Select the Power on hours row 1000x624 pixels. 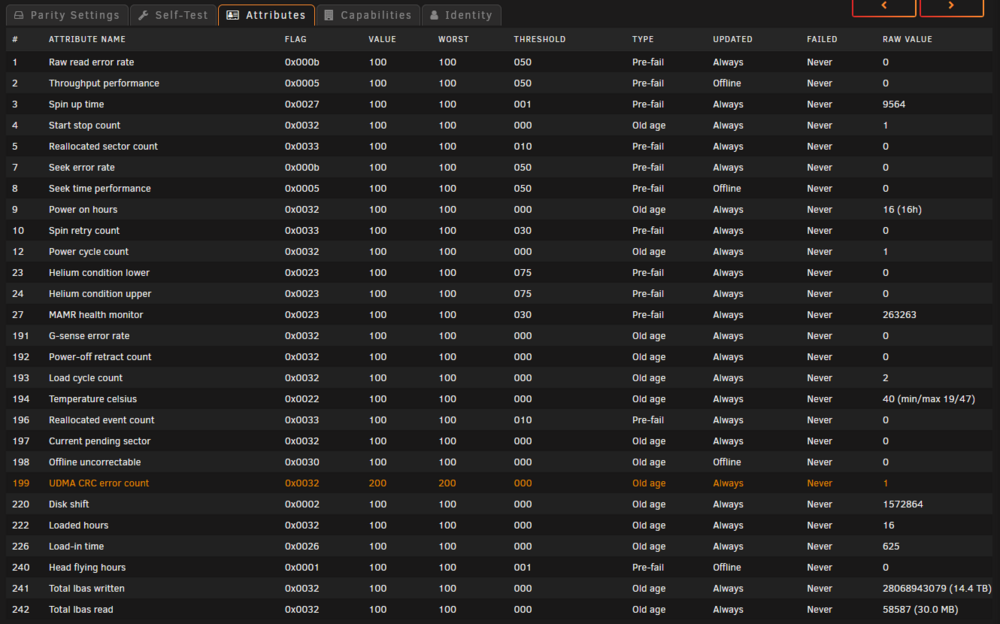[x=499, y=209]
